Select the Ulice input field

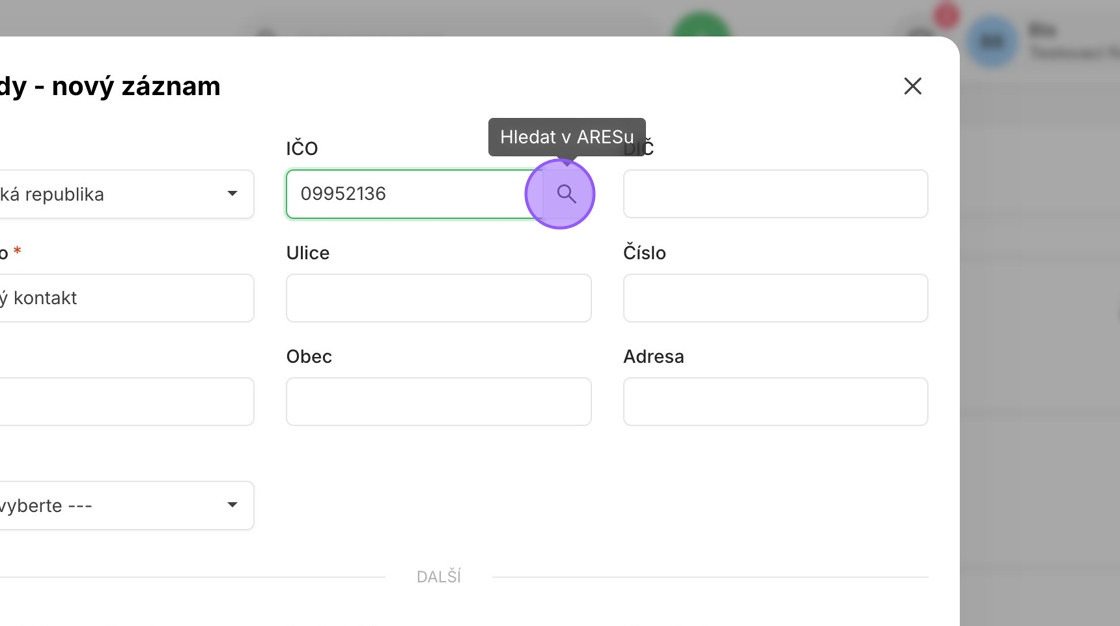click(x=439, y=298)
